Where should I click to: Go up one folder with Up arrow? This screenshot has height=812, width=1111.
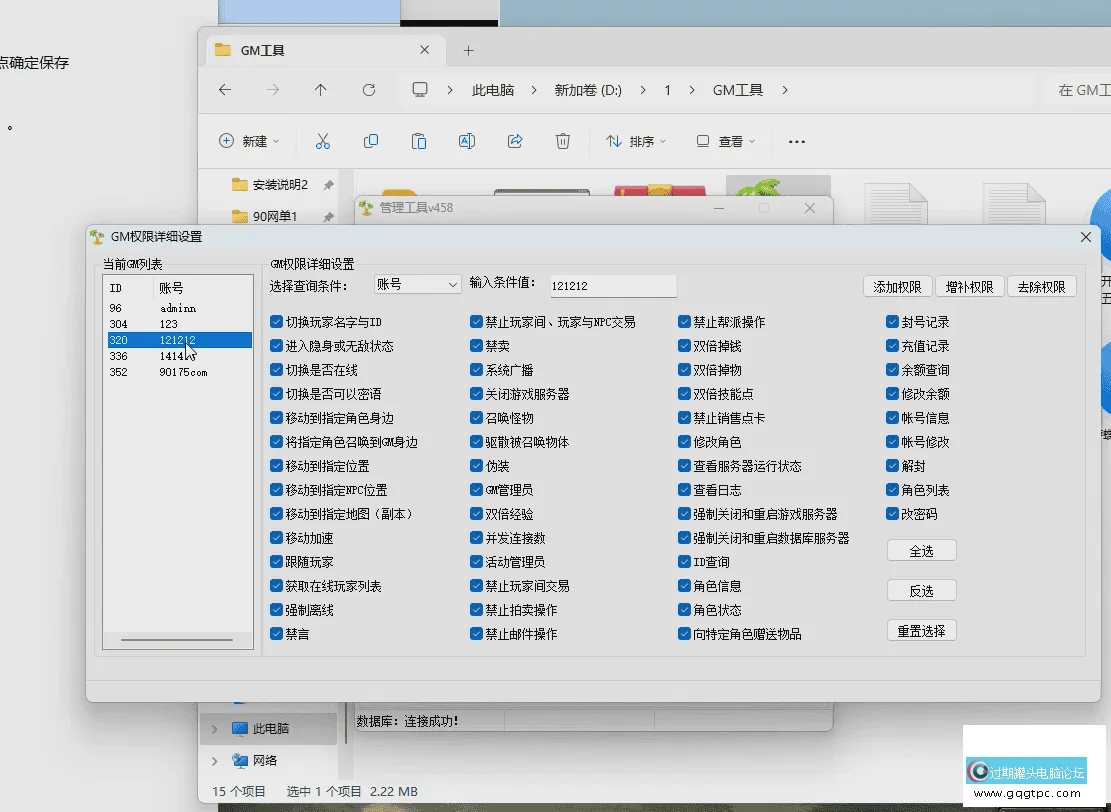click(x=321, y=90)
